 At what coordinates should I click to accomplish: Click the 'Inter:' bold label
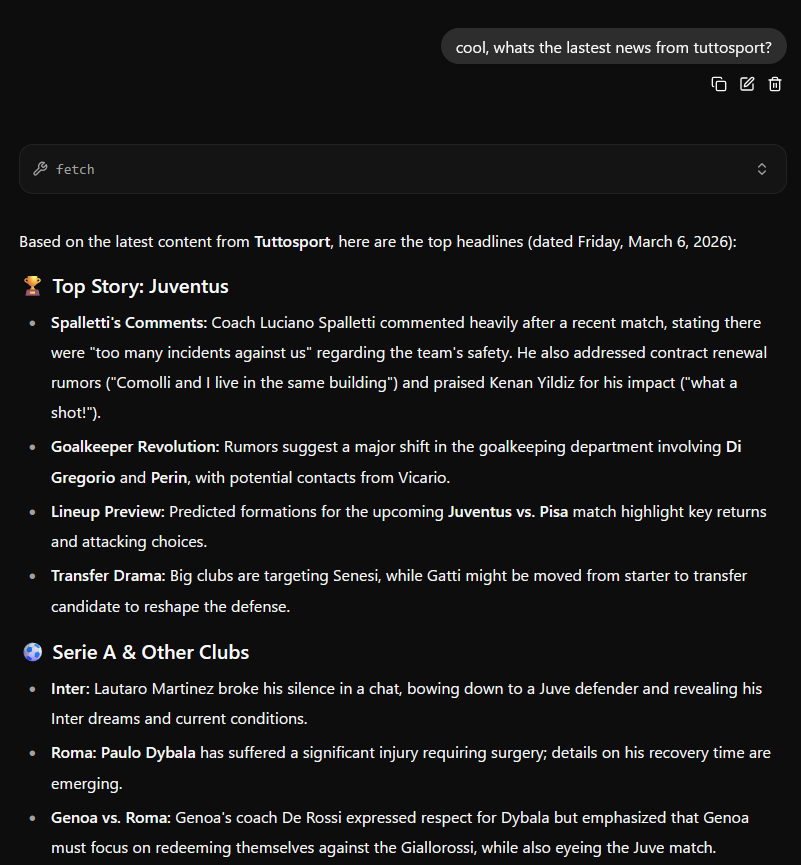(x=70, y=689)
